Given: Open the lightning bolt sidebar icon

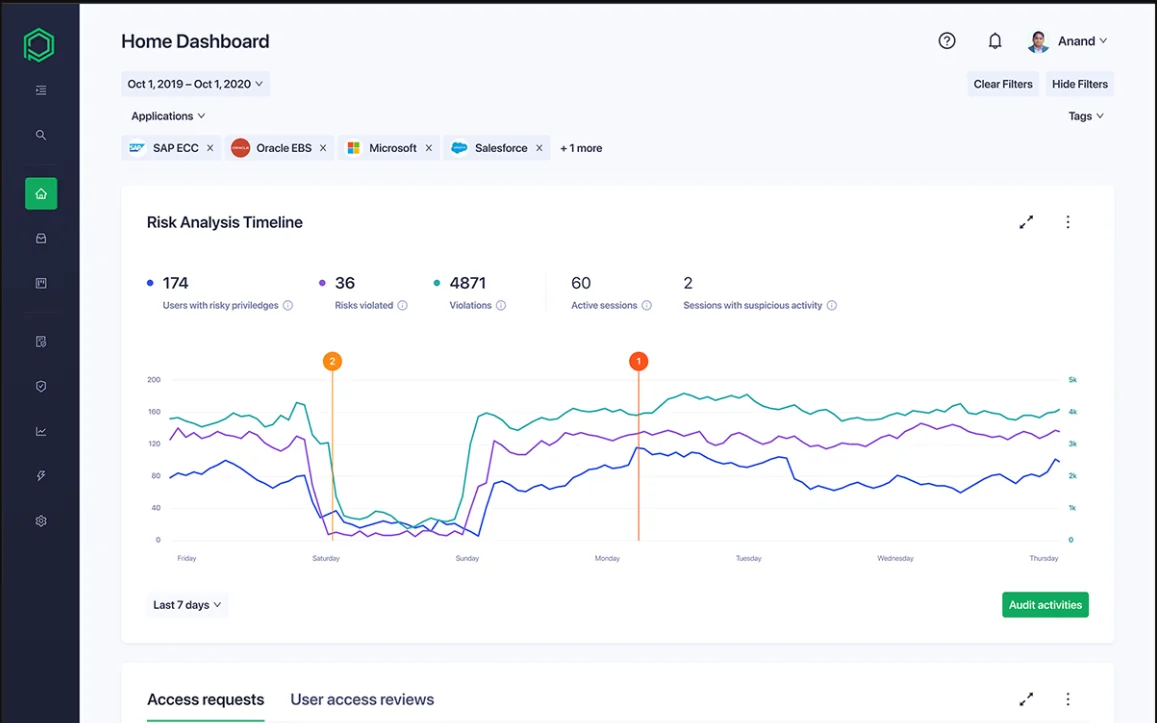Looking at the screenshot, I should [x=41, y=476].
